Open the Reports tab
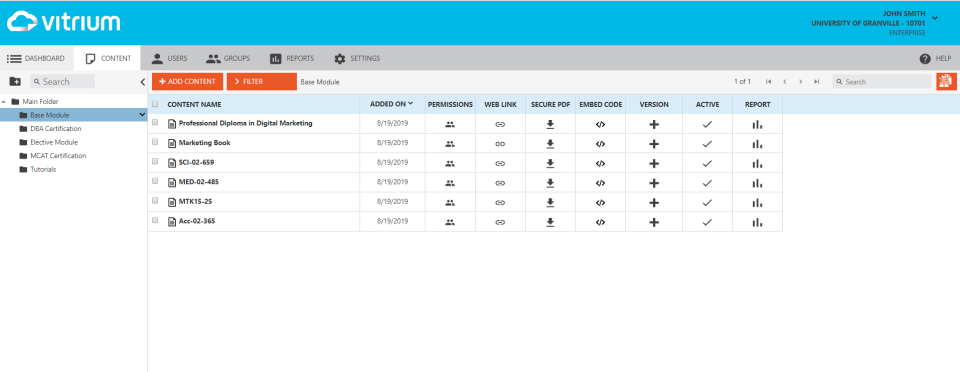 click(292, 58)
